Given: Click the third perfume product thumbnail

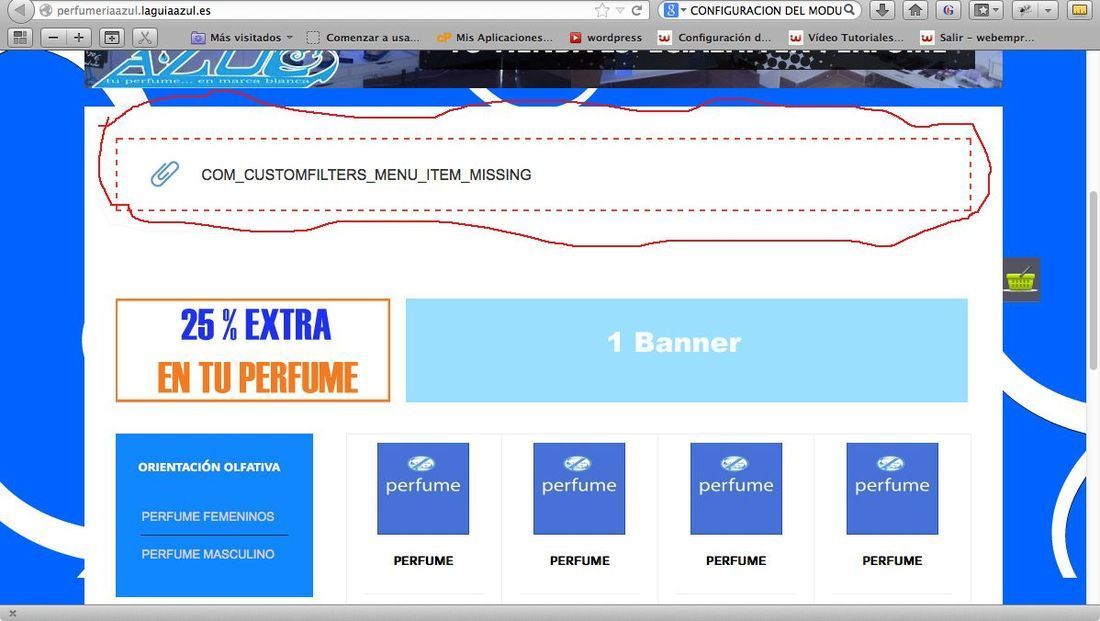Looking at the screenshot, I should (736, 488).
